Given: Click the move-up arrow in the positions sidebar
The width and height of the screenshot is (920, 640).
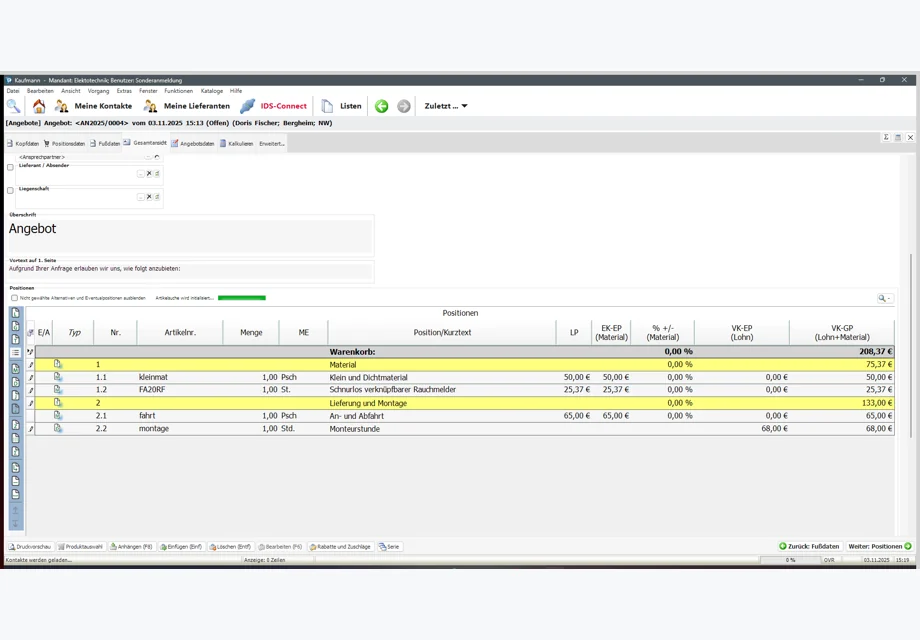Looking at the screenshot, I should click(x=16, y=510).
